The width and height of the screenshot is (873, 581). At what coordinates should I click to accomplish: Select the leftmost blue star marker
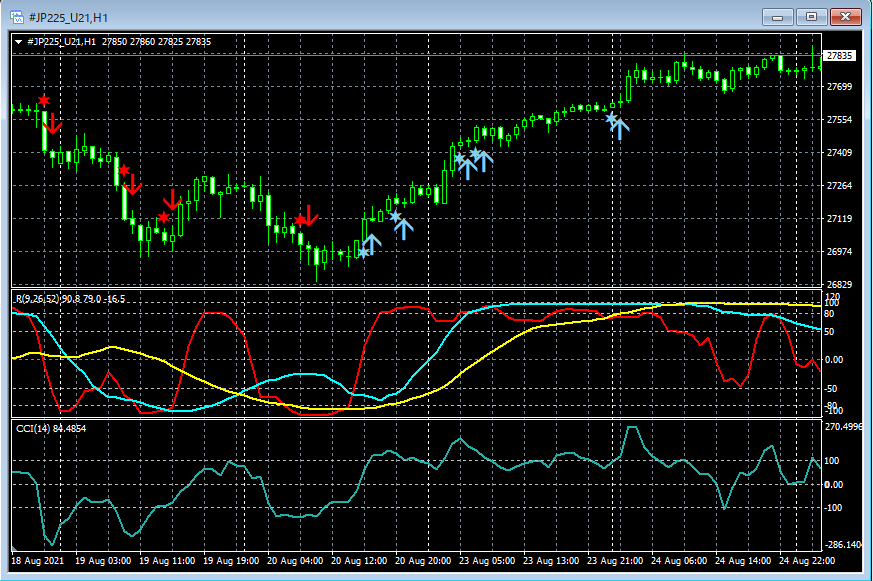pyautogui.click(x=363, y=252)
